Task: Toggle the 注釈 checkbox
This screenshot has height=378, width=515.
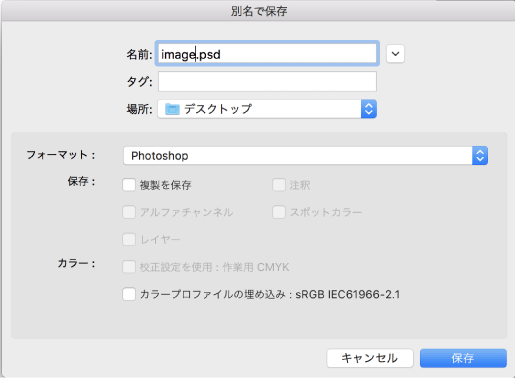Action: [279, 185]
